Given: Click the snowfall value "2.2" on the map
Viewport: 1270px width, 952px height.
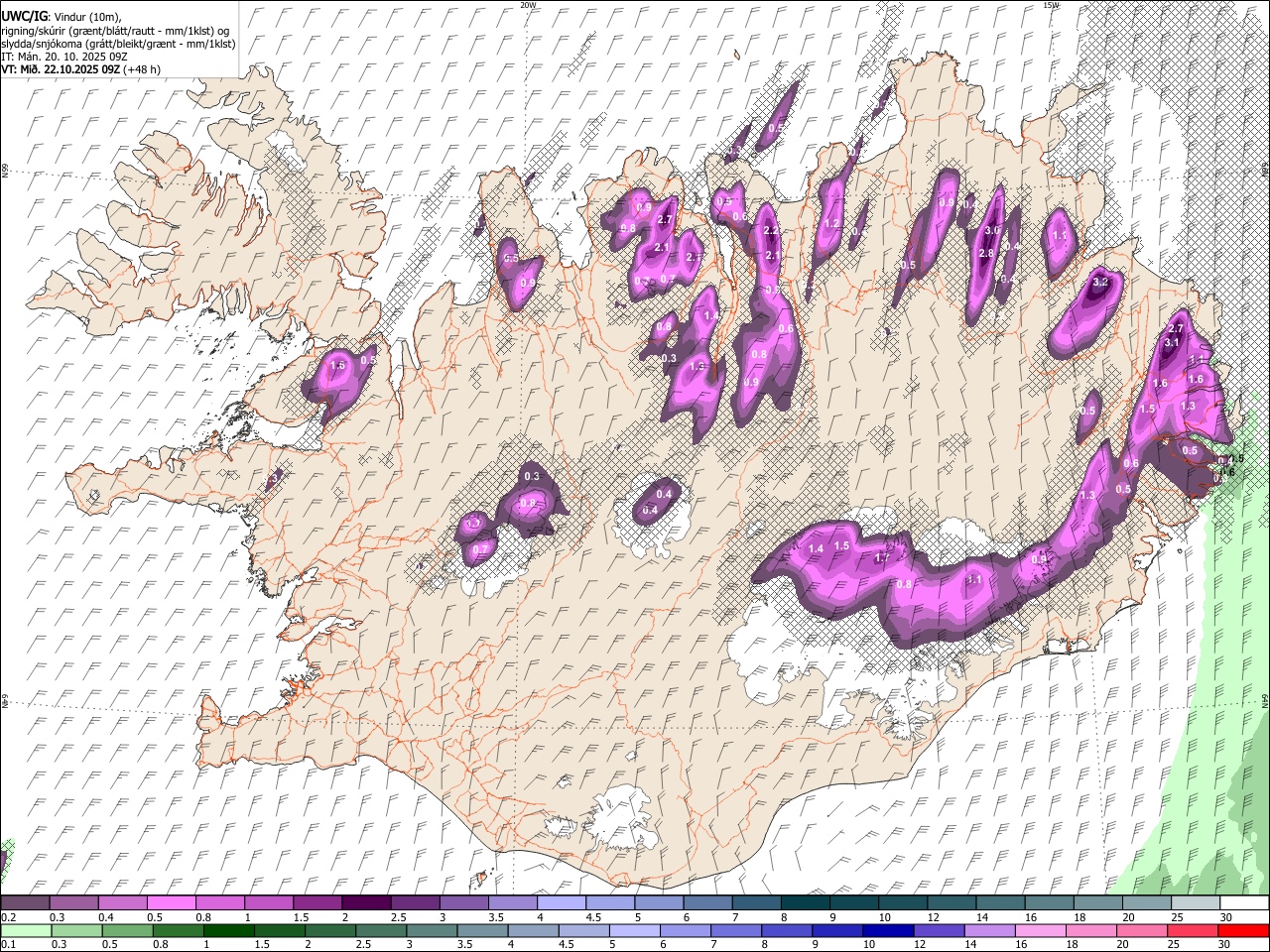Looking at the screenshot, I should coord(772,230).
